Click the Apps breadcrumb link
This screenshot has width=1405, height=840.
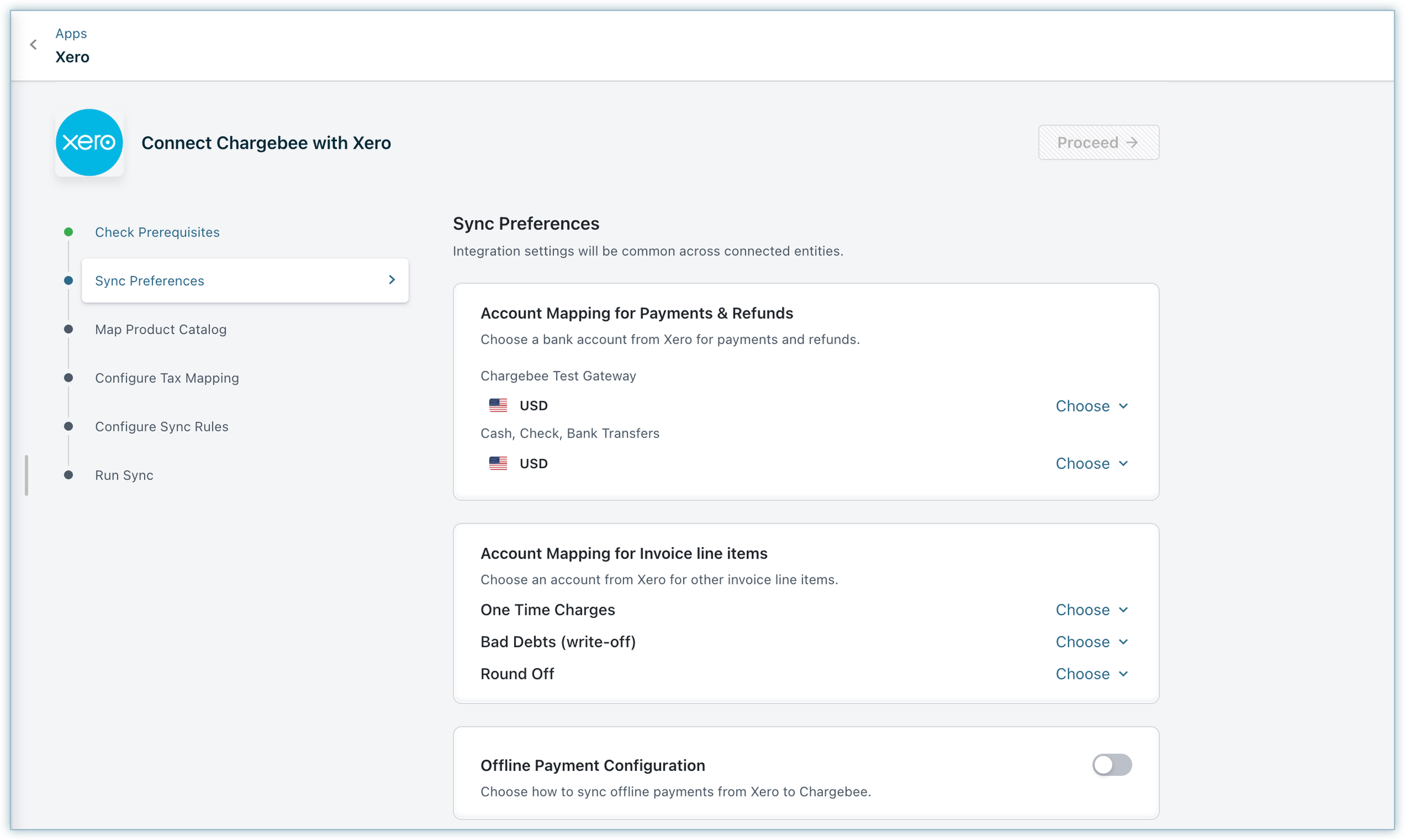(71, 33)
